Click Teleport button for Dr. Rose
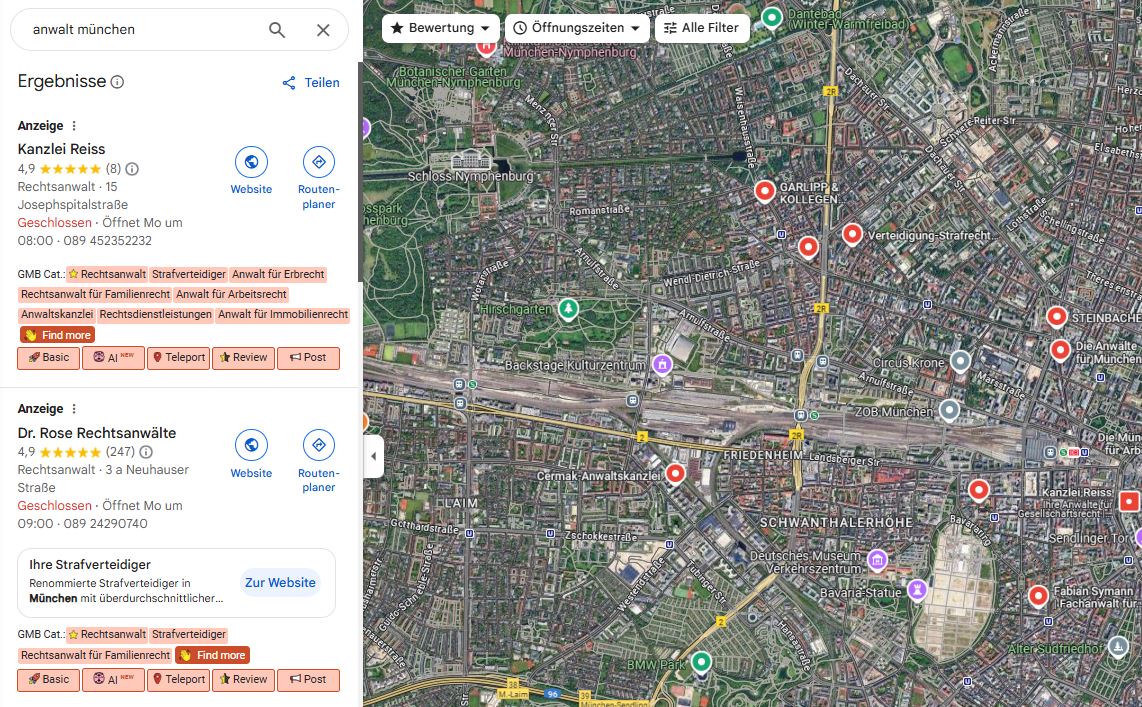Image resolution: width=1142 pixels, height=707 pixels. tap(178, 679)
